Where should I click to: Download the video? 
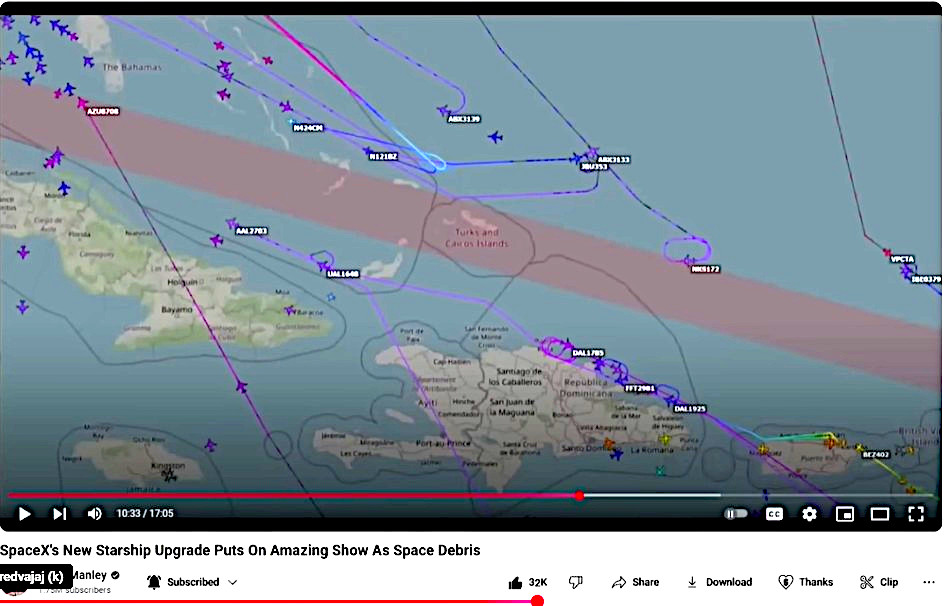(x=719, y=583)
